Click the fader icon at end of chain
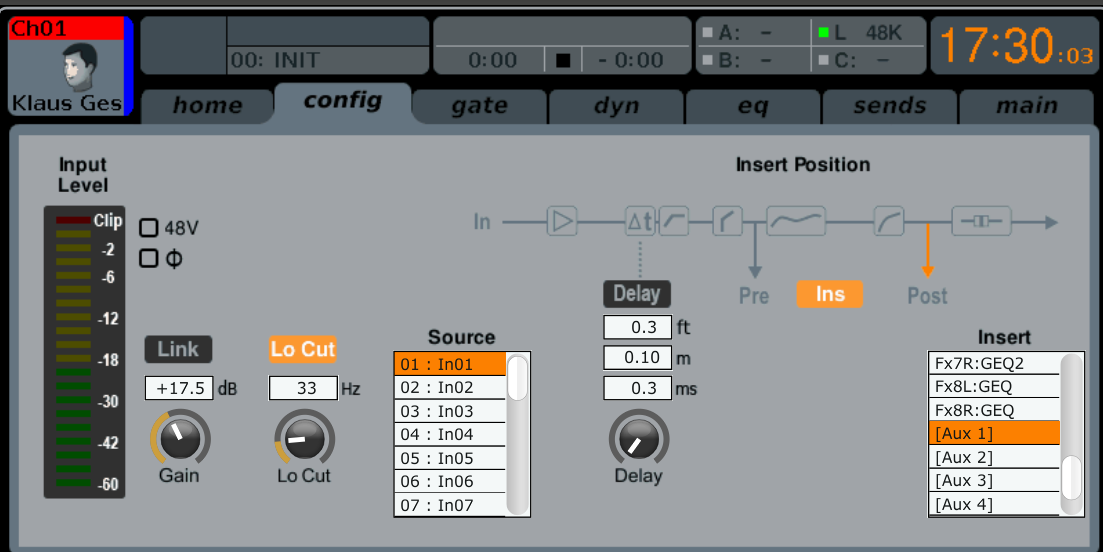Viewport: 1103px width, 552px height. 981,222
